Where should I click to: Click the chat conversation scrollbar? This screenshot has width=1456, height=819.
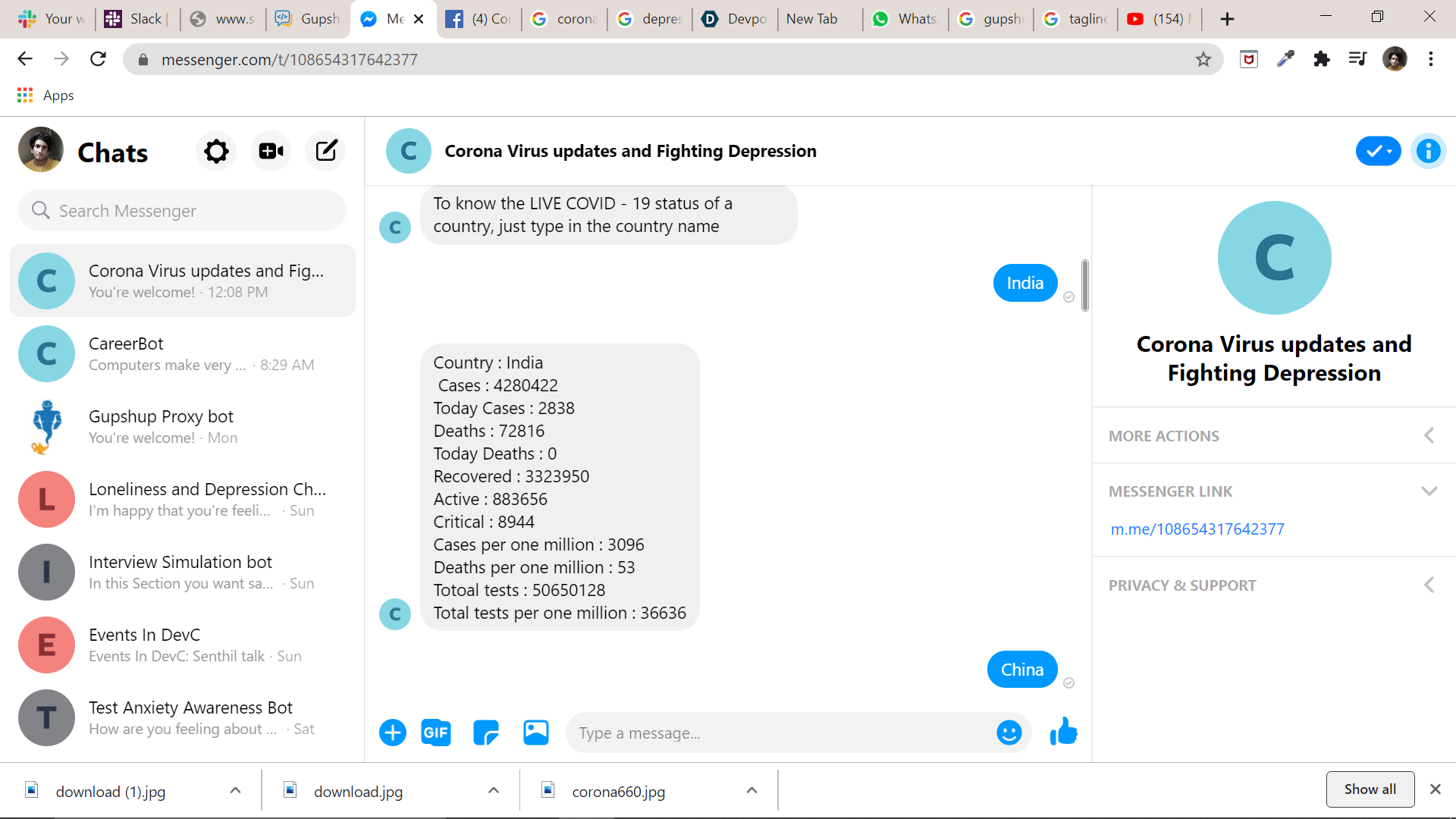[x=1085, y=285]
